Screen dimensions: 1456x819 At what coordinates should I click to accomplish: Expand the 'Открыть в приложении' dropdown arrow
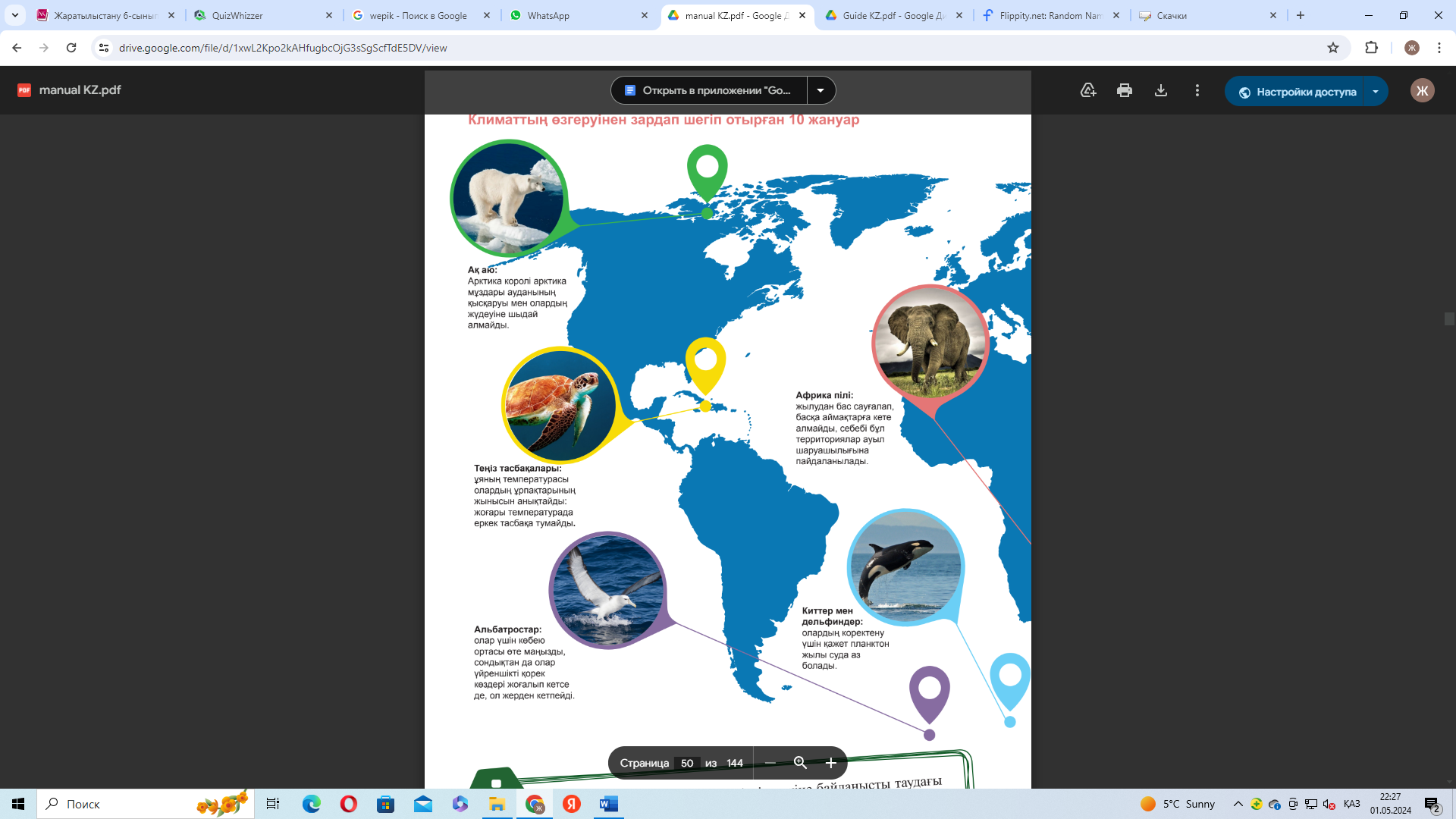tap(821, 90)
